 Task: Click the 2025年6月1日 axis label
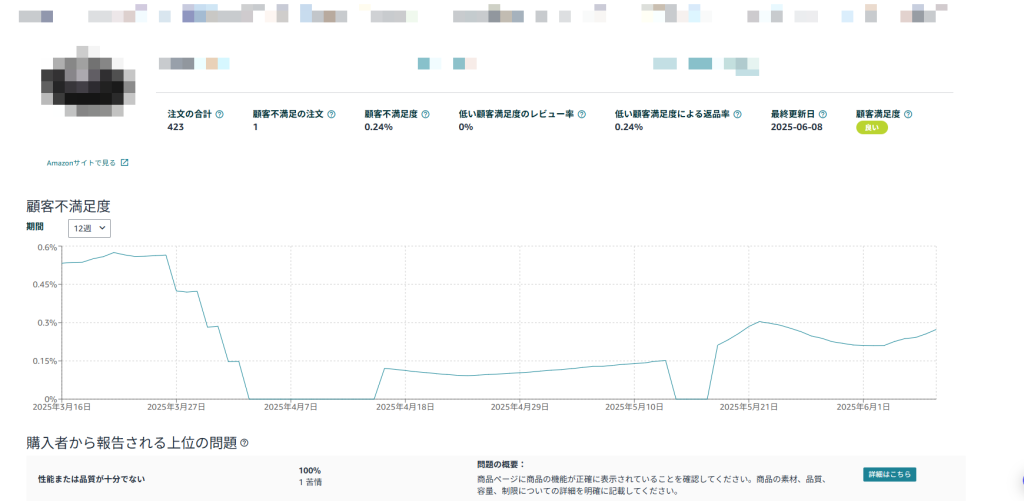863,406
